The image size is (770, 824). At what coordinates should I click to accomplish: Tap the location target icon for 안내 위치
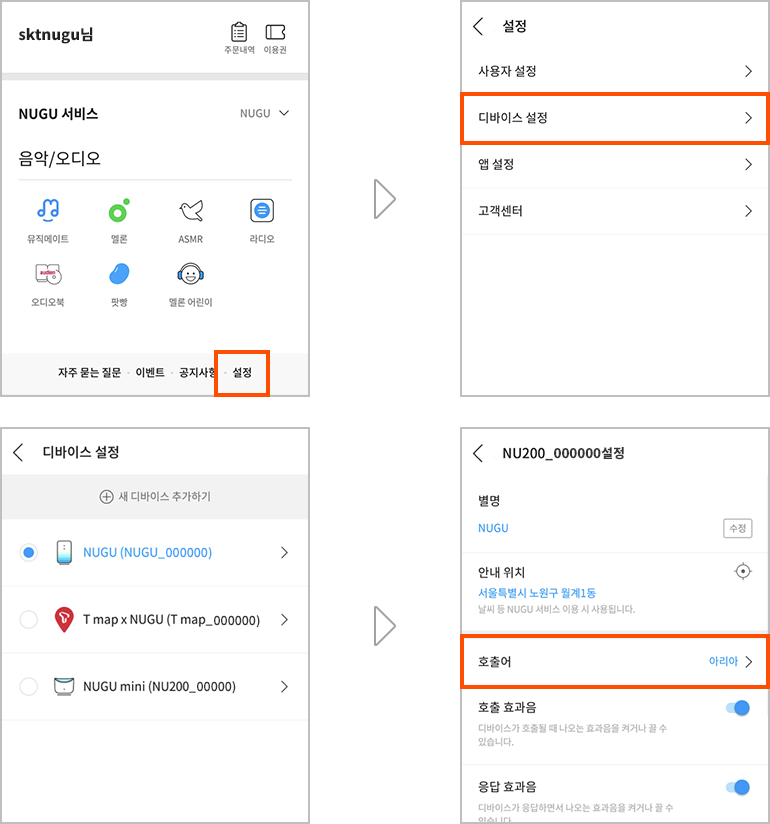[743, 571]
